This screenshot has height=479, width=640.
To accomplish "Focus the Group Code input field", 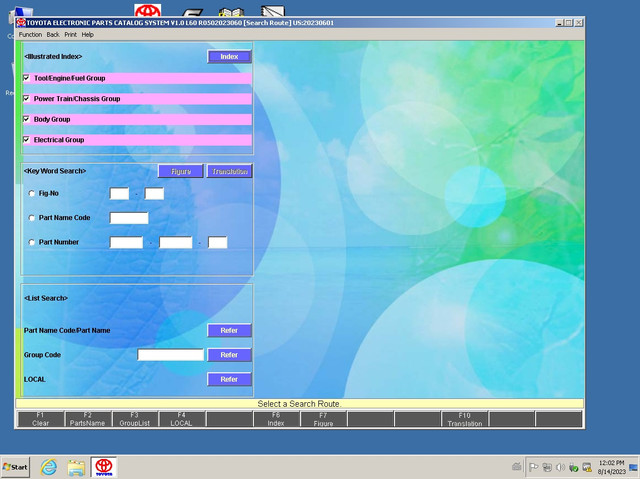I will pyautogui.click(x=171, y=355).
